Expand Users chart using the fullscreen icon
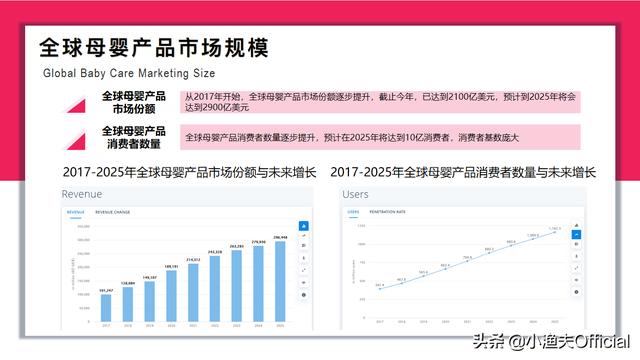640x360 pixels. coord(576,268)
